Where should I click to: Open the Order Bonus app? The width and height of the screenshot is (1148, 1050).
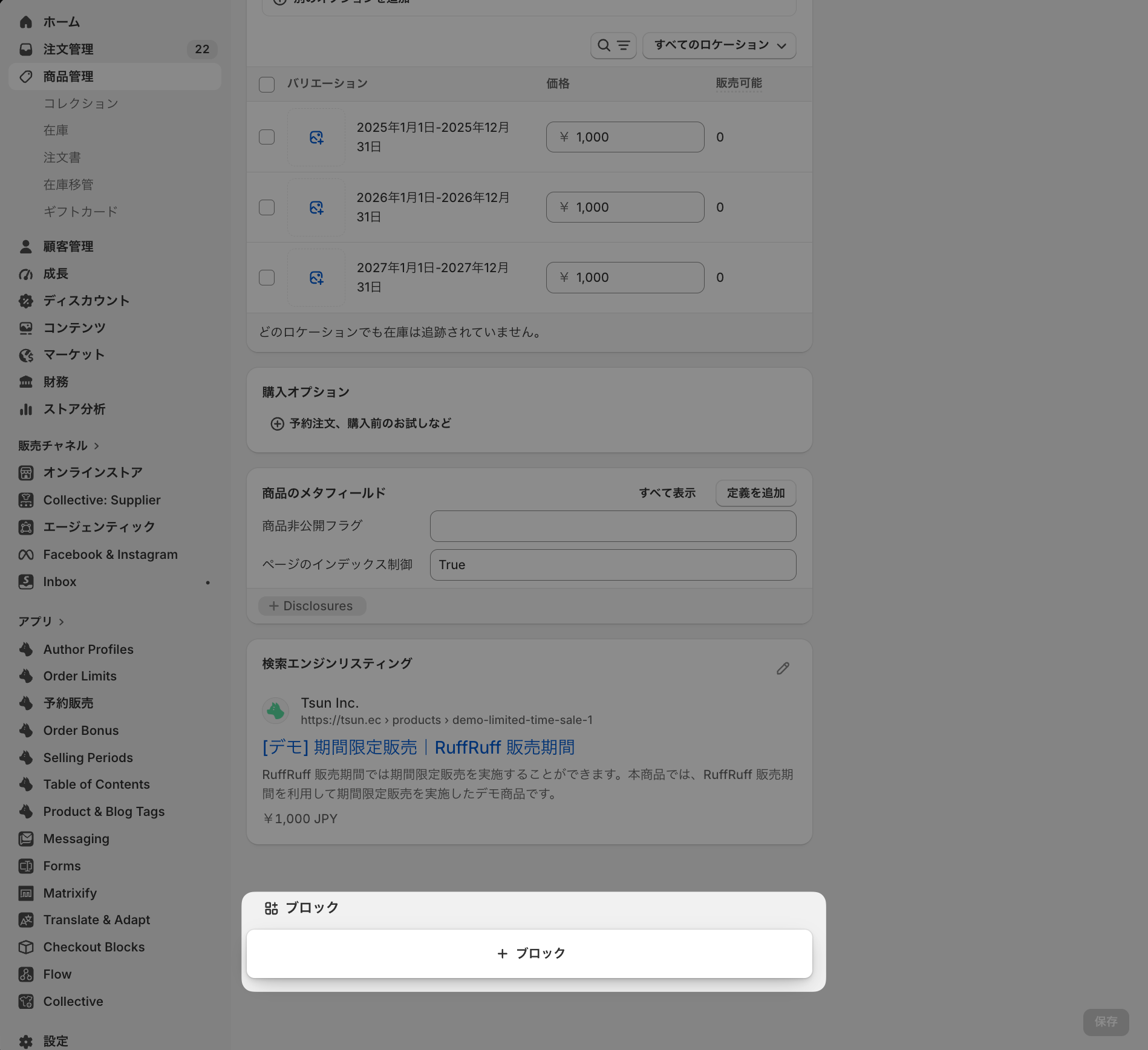81,731
